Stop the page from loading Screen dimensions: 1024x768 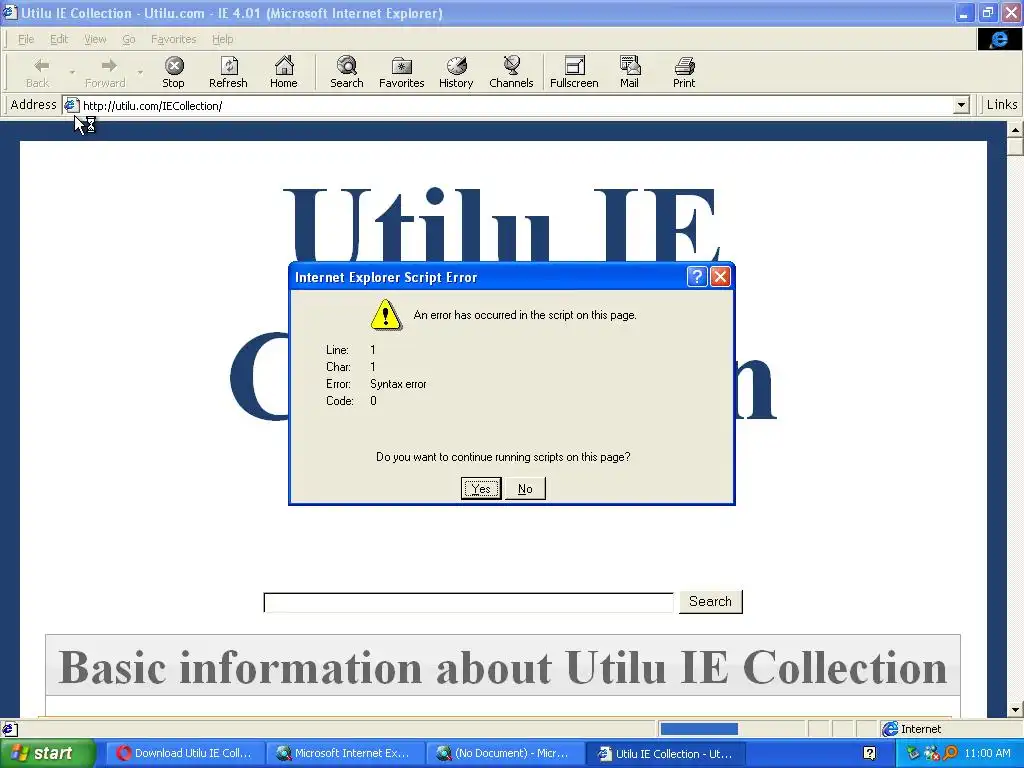(173, 72)
